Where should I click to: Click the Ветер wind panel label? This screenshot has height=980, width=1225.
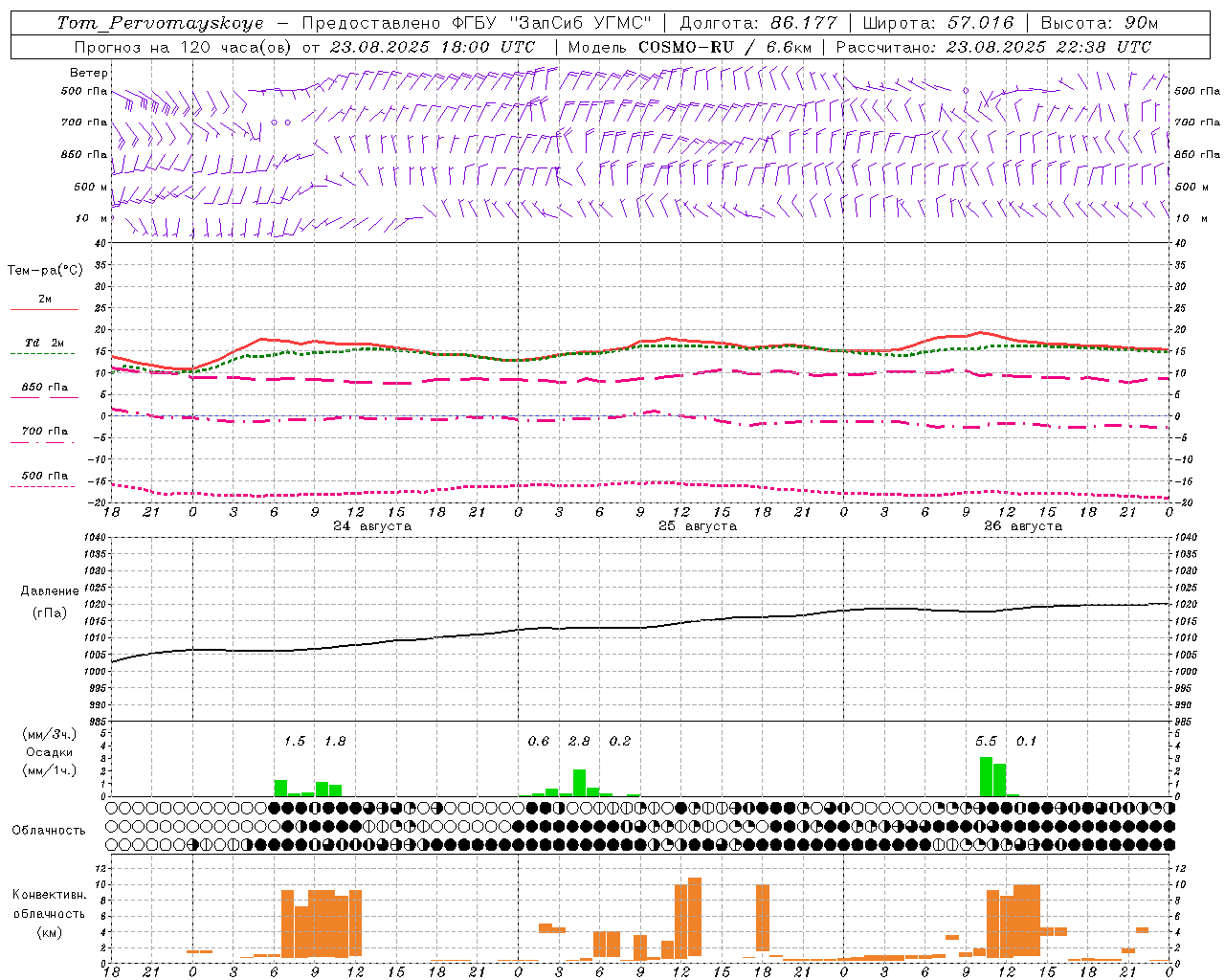tap(89, 73)
